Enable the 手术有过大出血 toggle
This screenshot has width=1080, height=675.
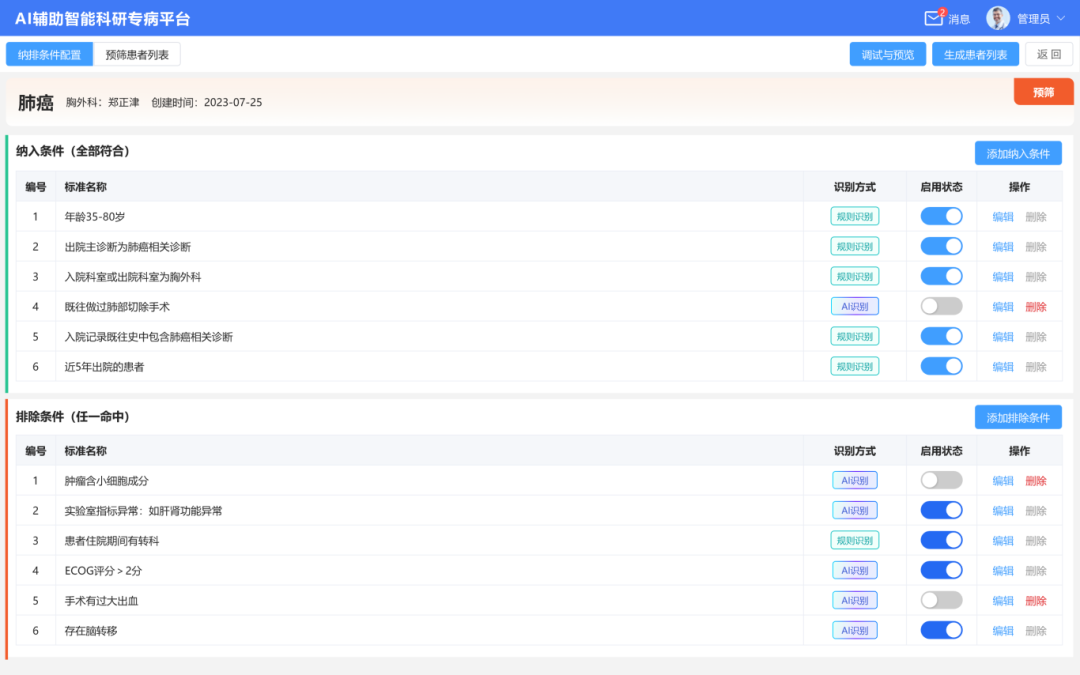point(941,600)
